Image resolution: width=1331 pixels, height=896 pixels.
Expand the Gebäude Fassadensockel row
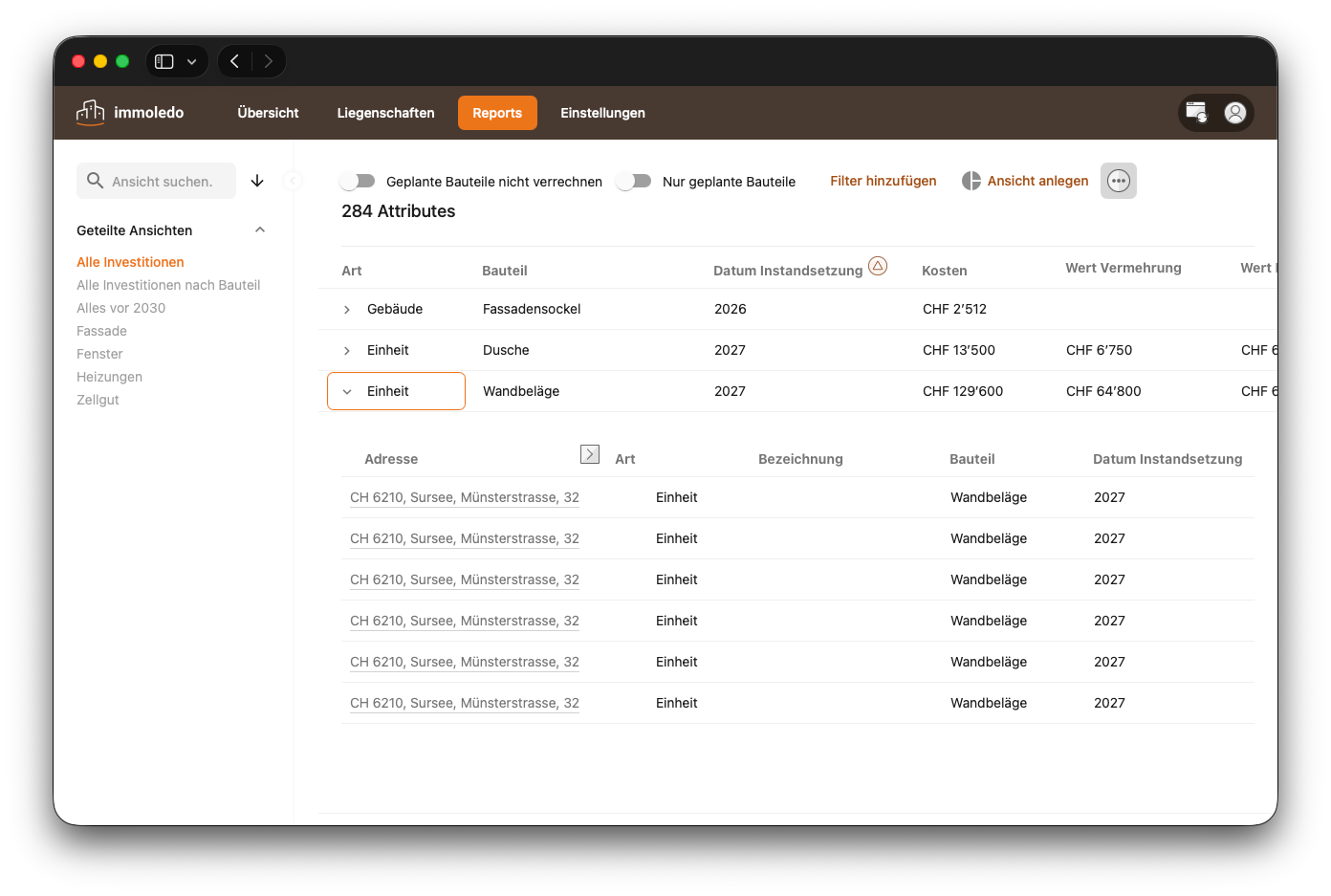coord(347,310)
